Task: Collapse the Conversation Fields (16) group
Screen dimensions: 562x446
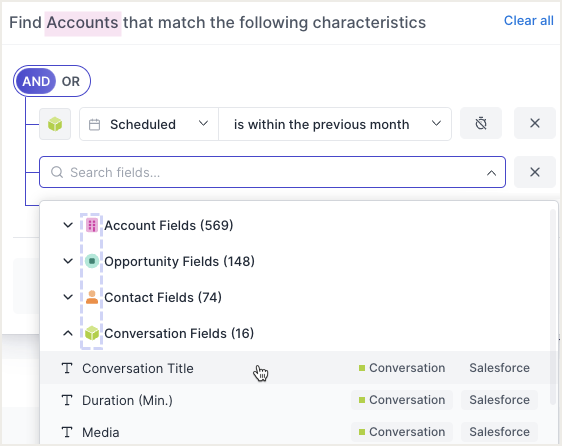Action: 68,333
